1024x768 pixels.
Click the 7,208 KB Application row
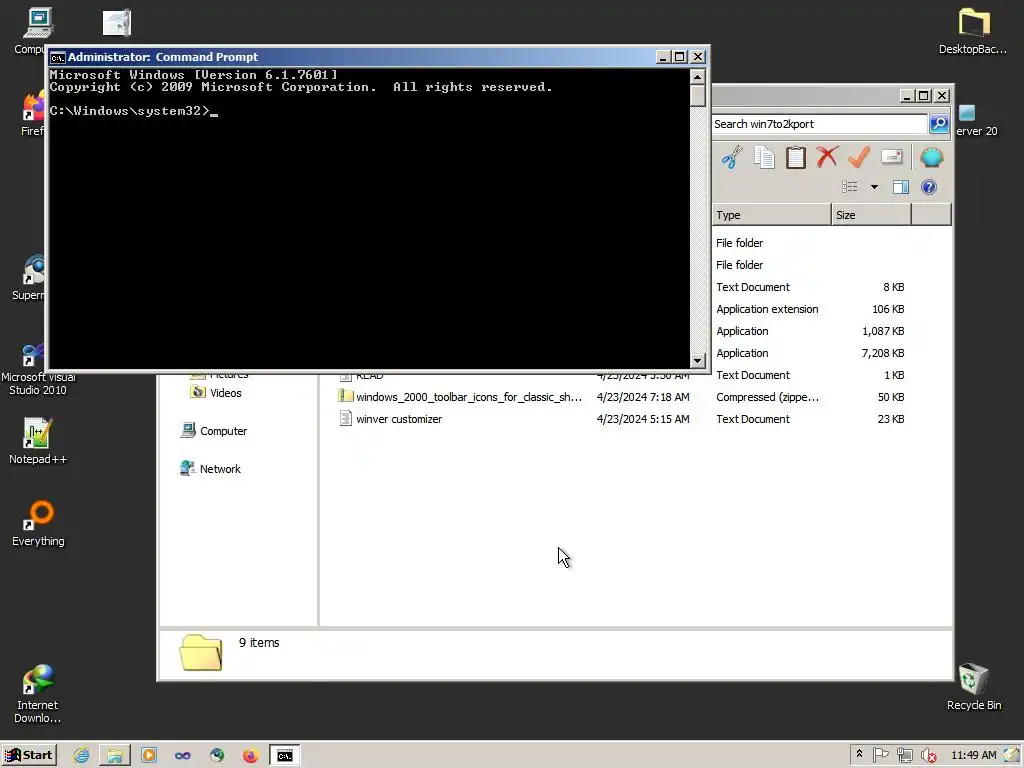(x=810, y=353)
